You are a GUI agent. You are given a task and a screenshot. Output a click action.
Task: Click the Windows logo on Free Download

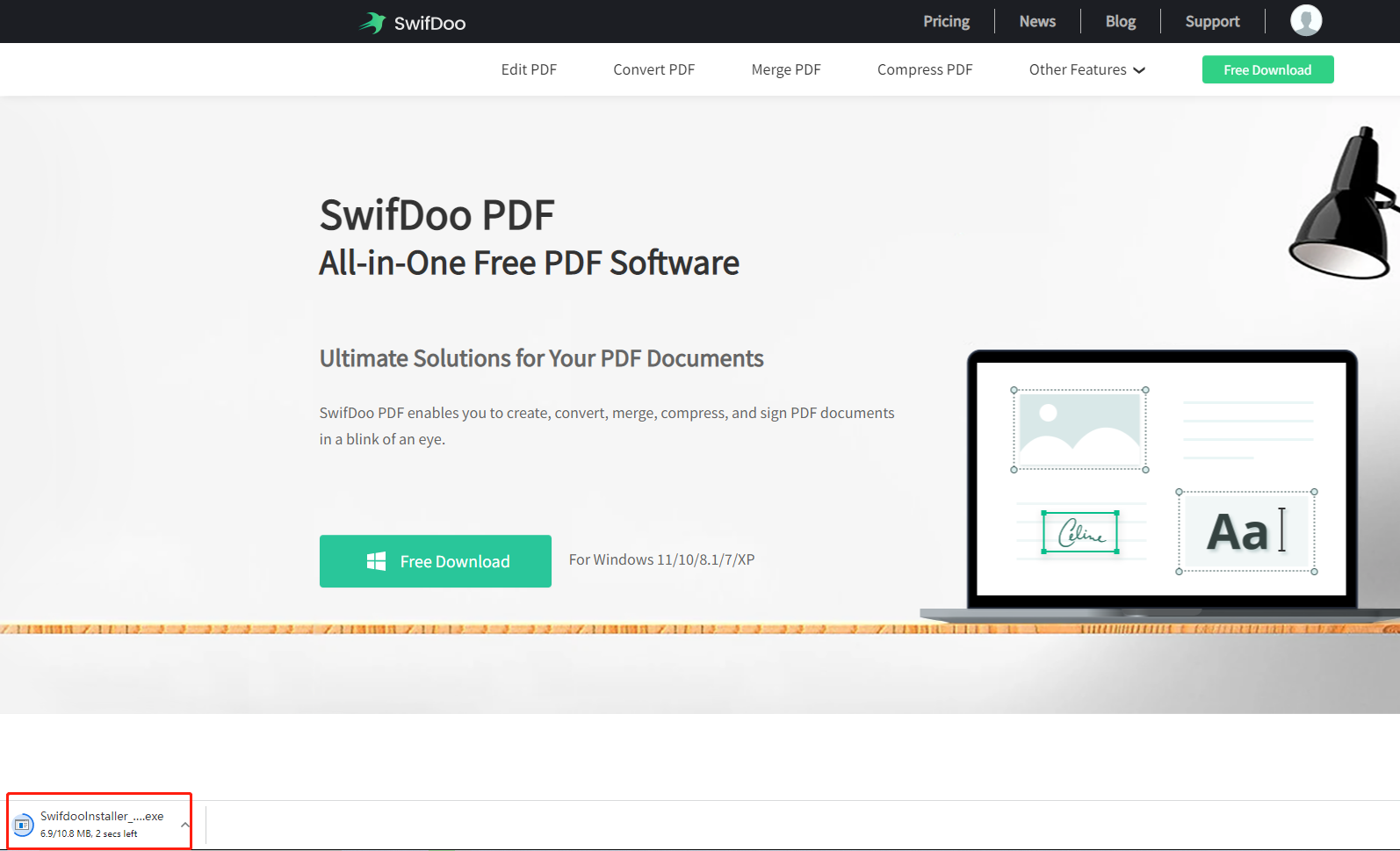pyautogui.click(x=376, y=561)
